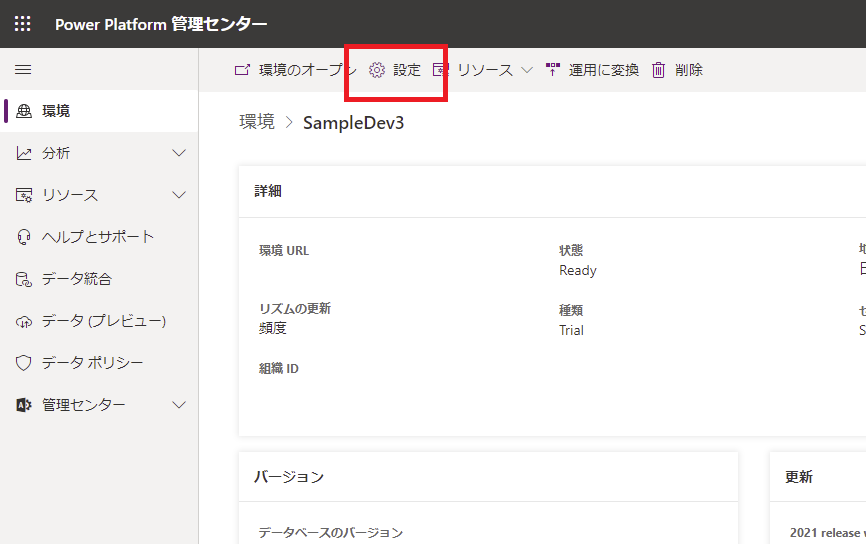This screenshot has height=544, width=866.
Task: Click the 設定 toolbar button
Action: 395,70
